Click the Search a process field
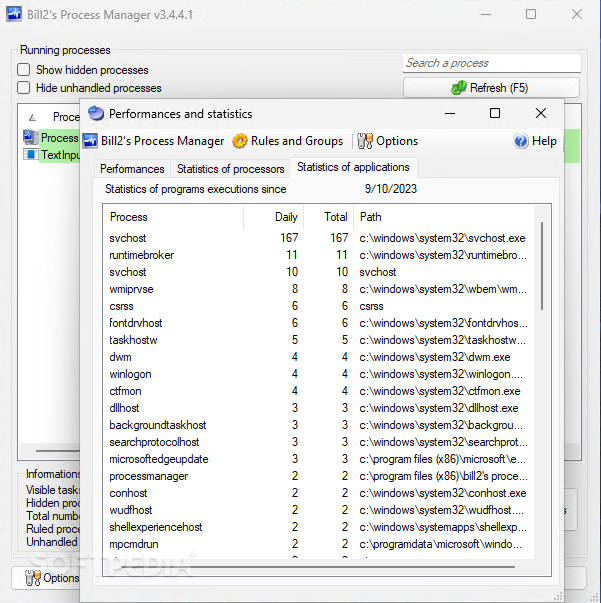 pos(491,63)
